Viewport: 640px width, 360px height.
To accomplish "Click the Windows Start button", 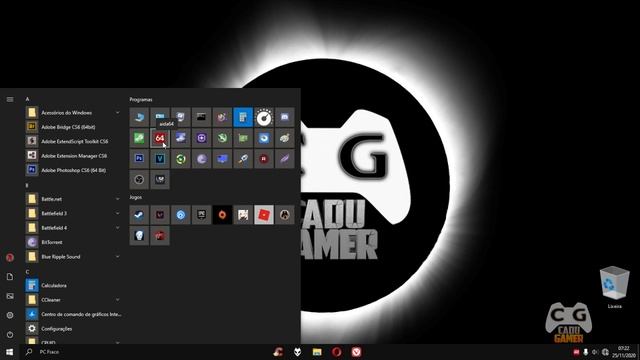I will (9, 352).
